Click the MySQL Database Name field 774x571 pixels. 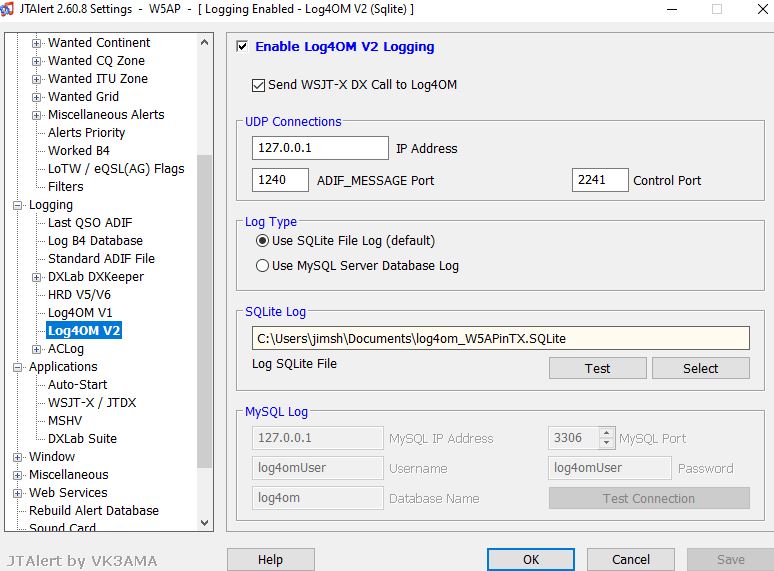[x=318, y=498]
